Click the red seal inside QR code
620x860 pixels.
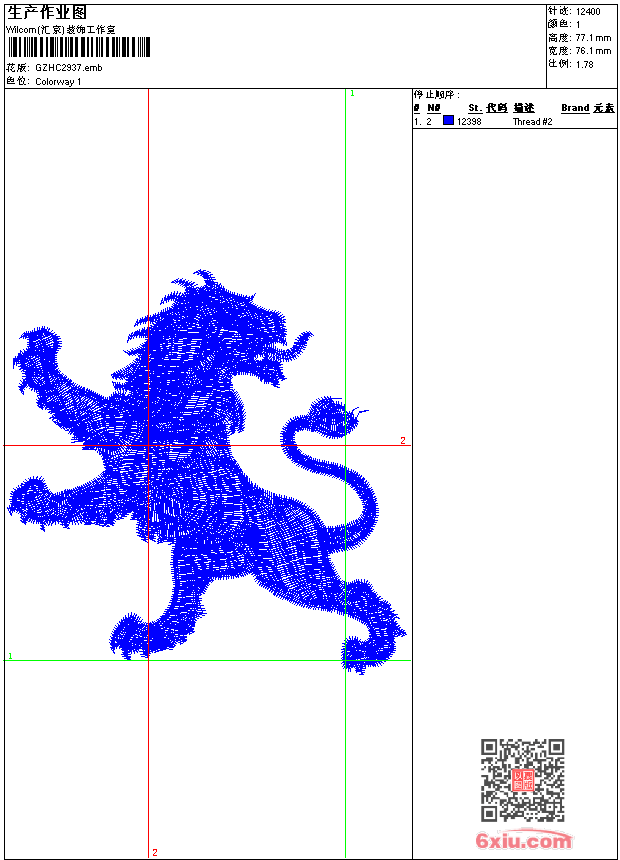523,780
